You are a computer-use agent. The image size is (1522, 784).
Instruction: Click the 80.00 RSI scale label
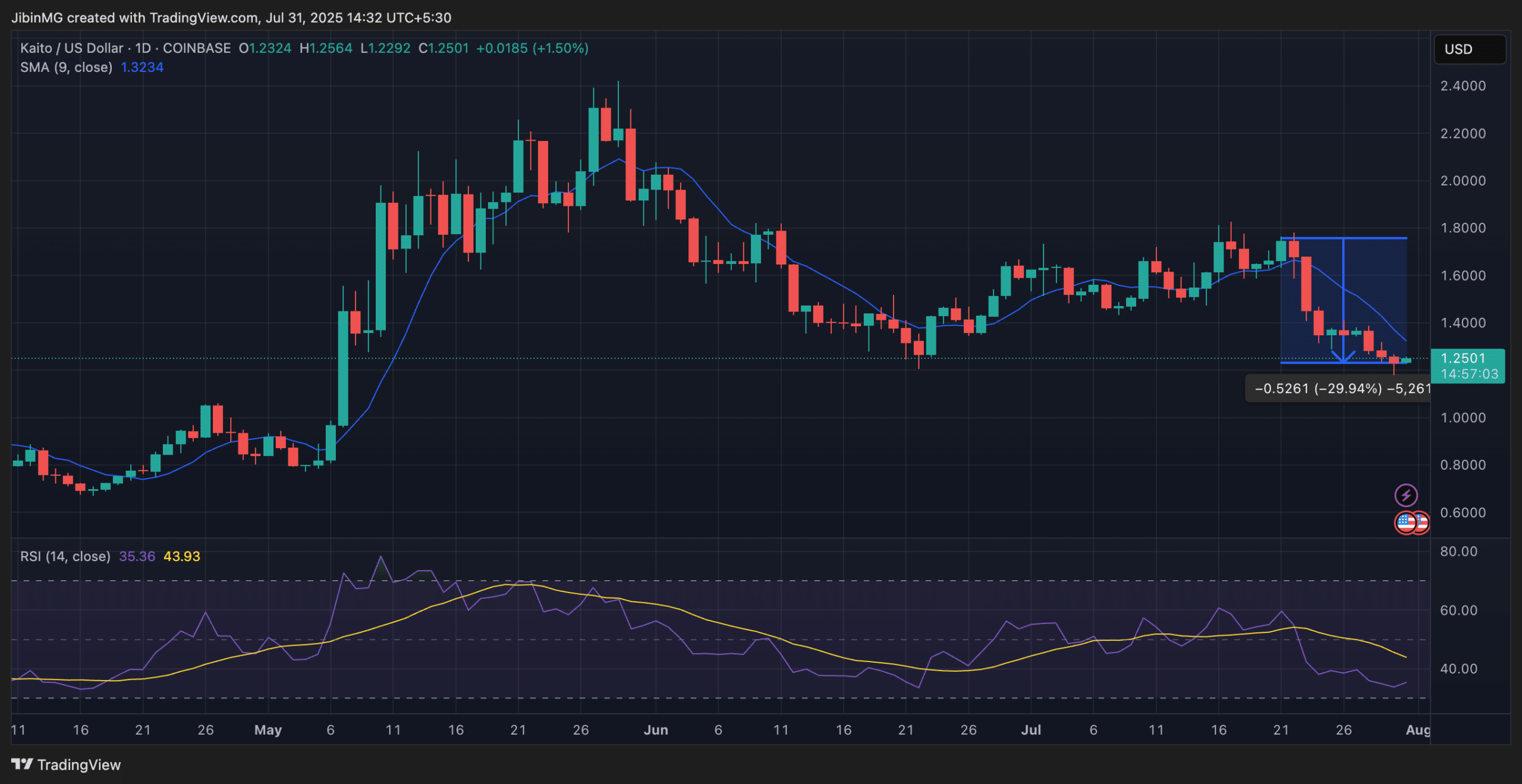point(1458,551)
